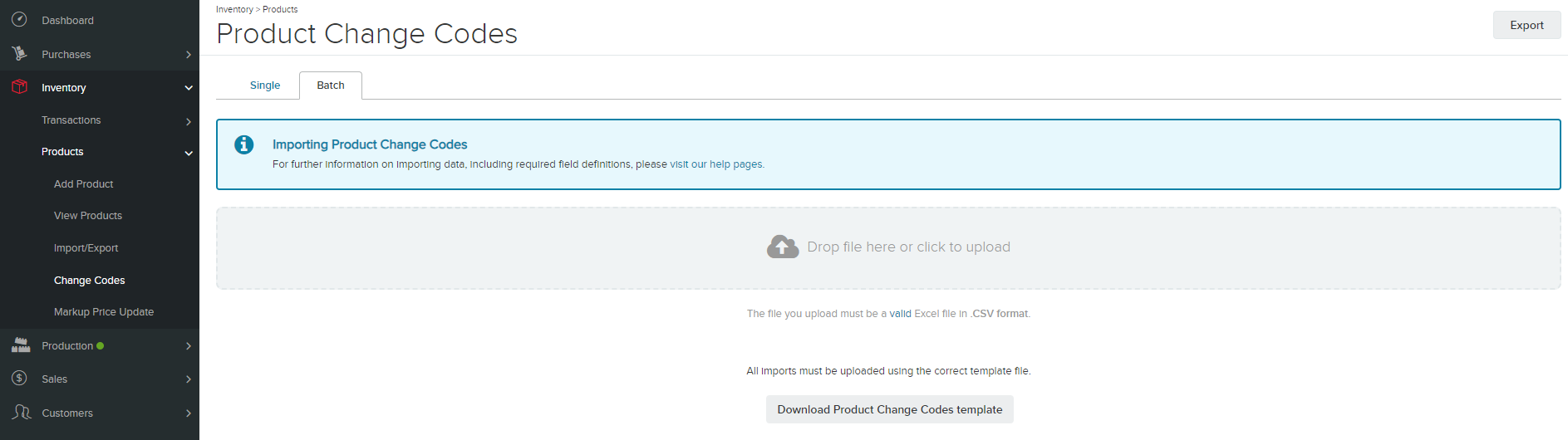The image size is (1568, 440).
Task: Open the help pages link
Action: (x=735, y=164)
